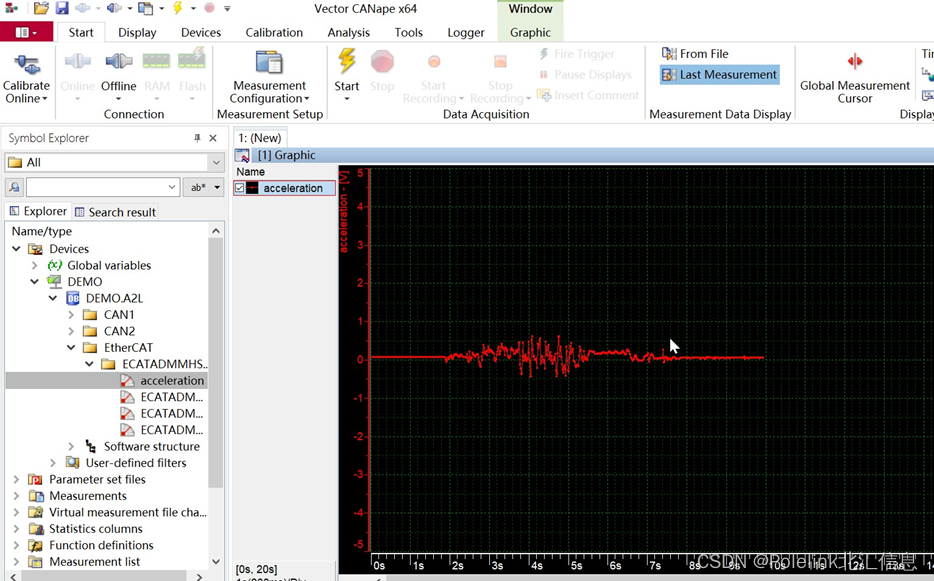Click the Name column header in legend

pyautogui.click(x=250, y=172)
